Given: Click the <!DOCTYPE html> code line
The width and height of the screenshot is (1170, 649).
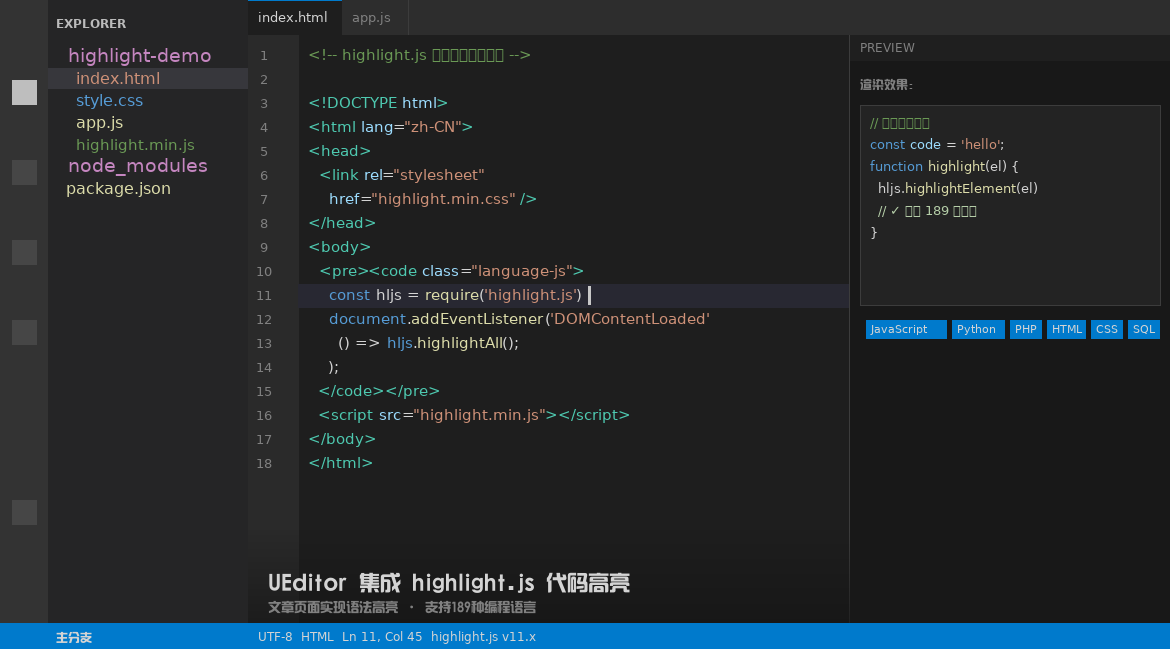Looking at the screenshot, I should 378,103.
